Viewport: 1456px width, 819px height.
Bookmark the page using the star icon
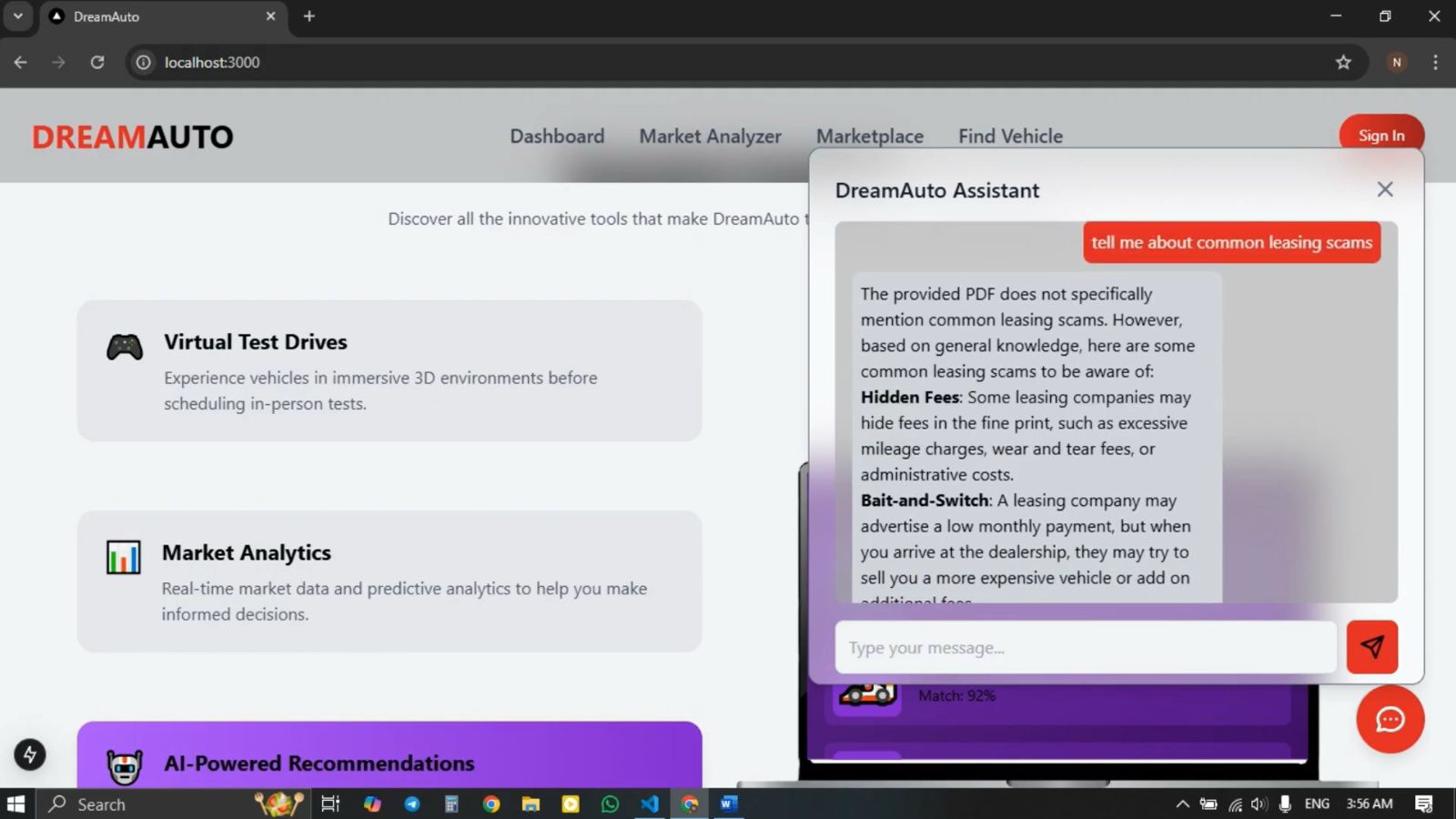click(1343, 62)
